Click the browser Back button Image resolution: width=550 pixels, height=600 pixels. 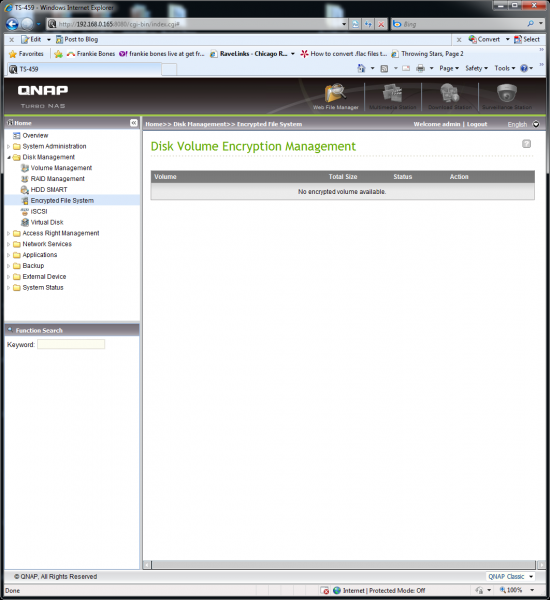pyautogui.click(x=12, y=24)
